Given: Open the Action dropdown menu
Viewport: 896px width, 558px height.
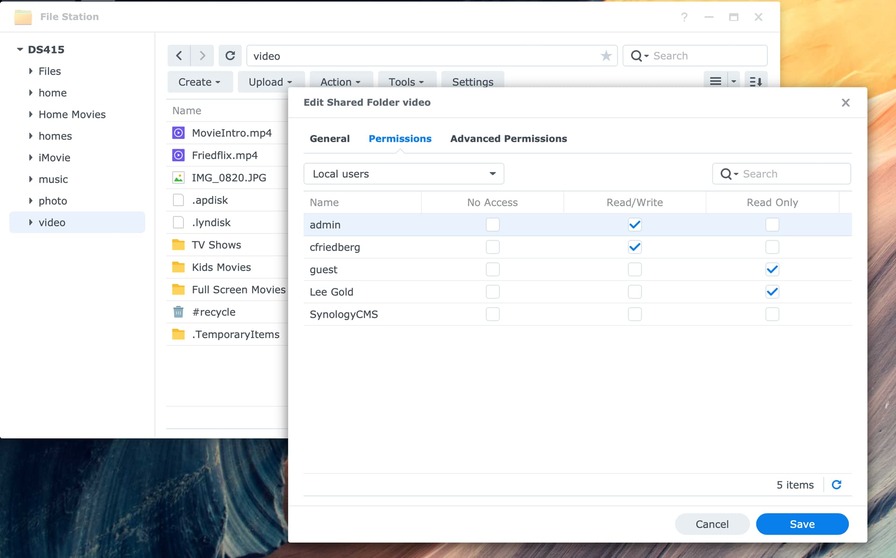Looking at the screenshot, I should 341,82.
